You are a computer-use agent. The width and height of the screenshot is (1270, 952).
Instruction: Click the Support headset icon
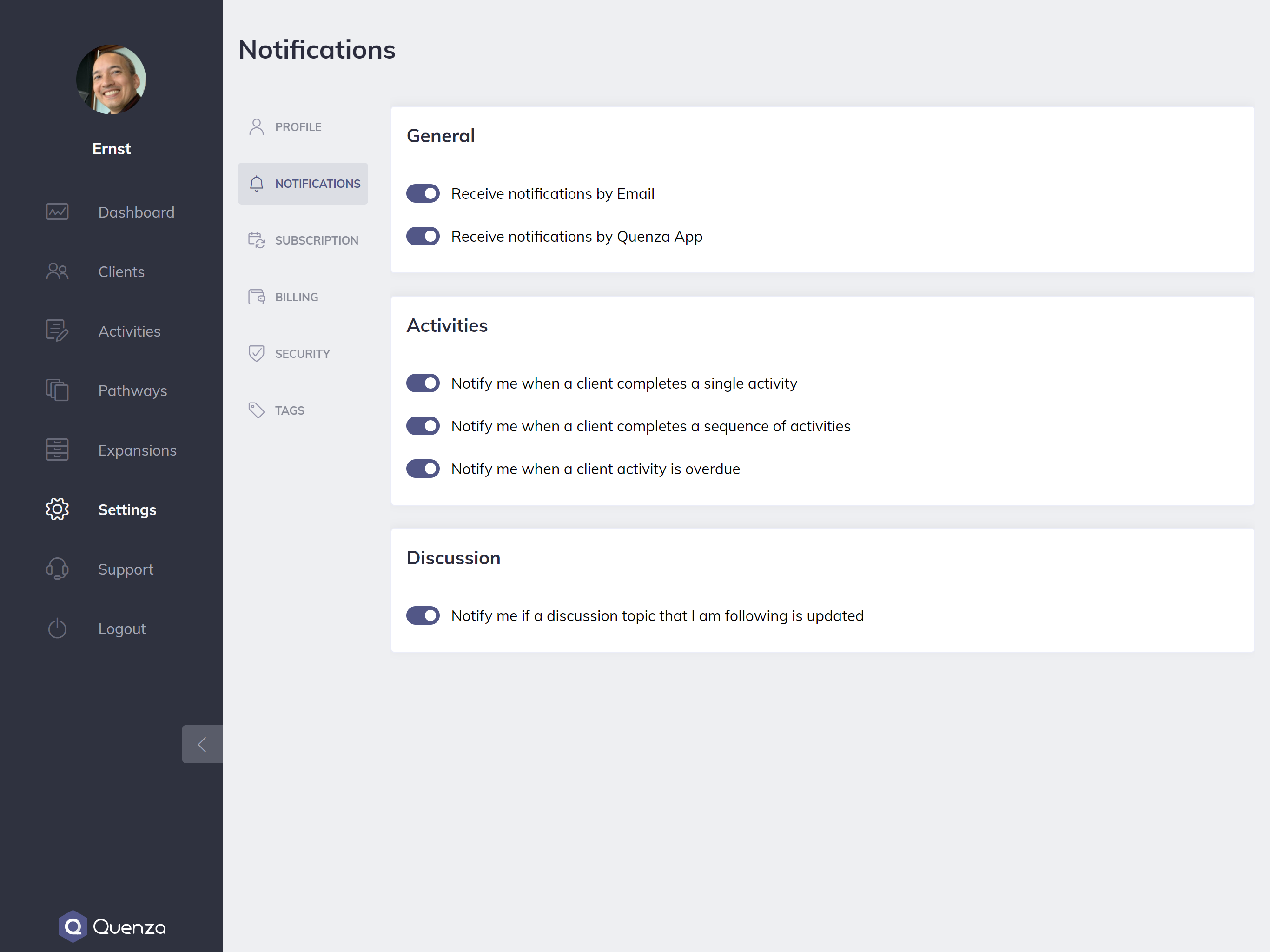[57, 569]
